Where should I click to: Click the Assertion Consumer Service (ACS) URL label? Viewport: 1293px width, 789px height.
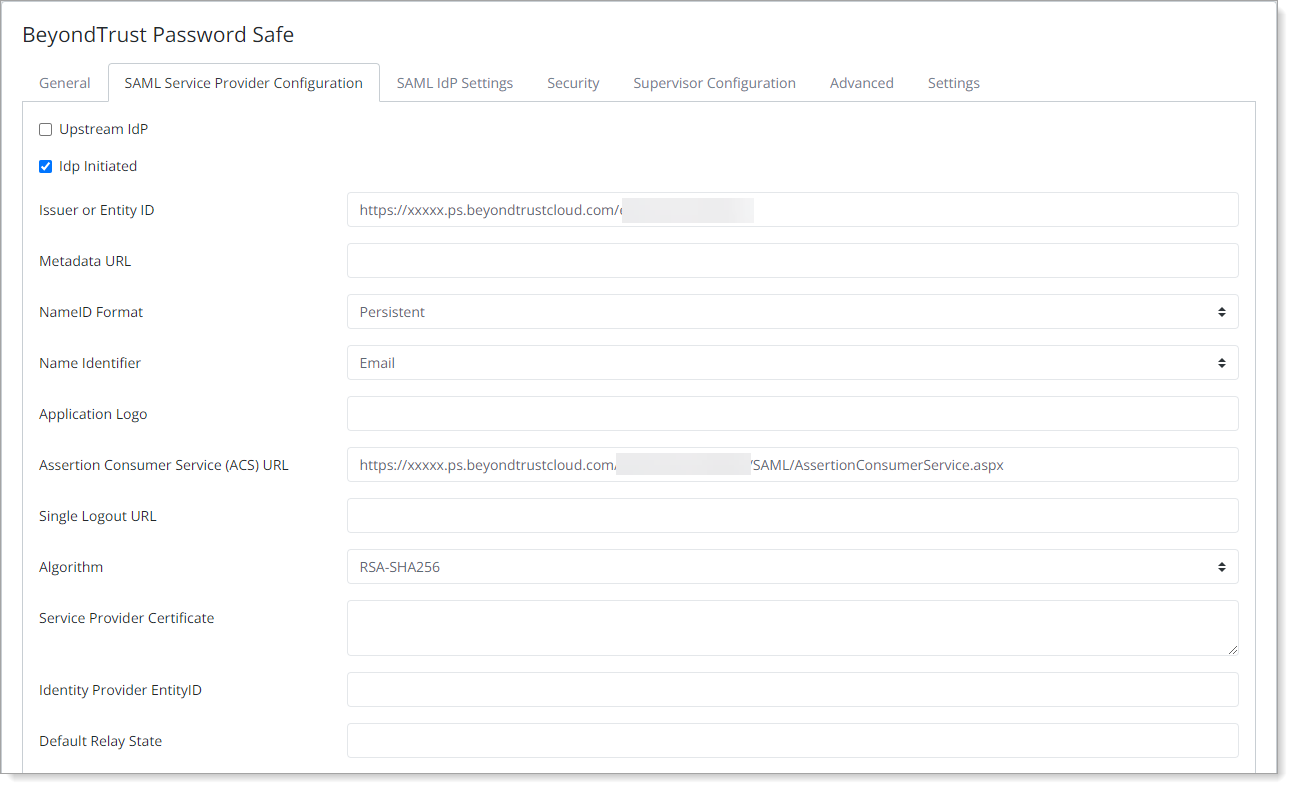coord(164,465)
